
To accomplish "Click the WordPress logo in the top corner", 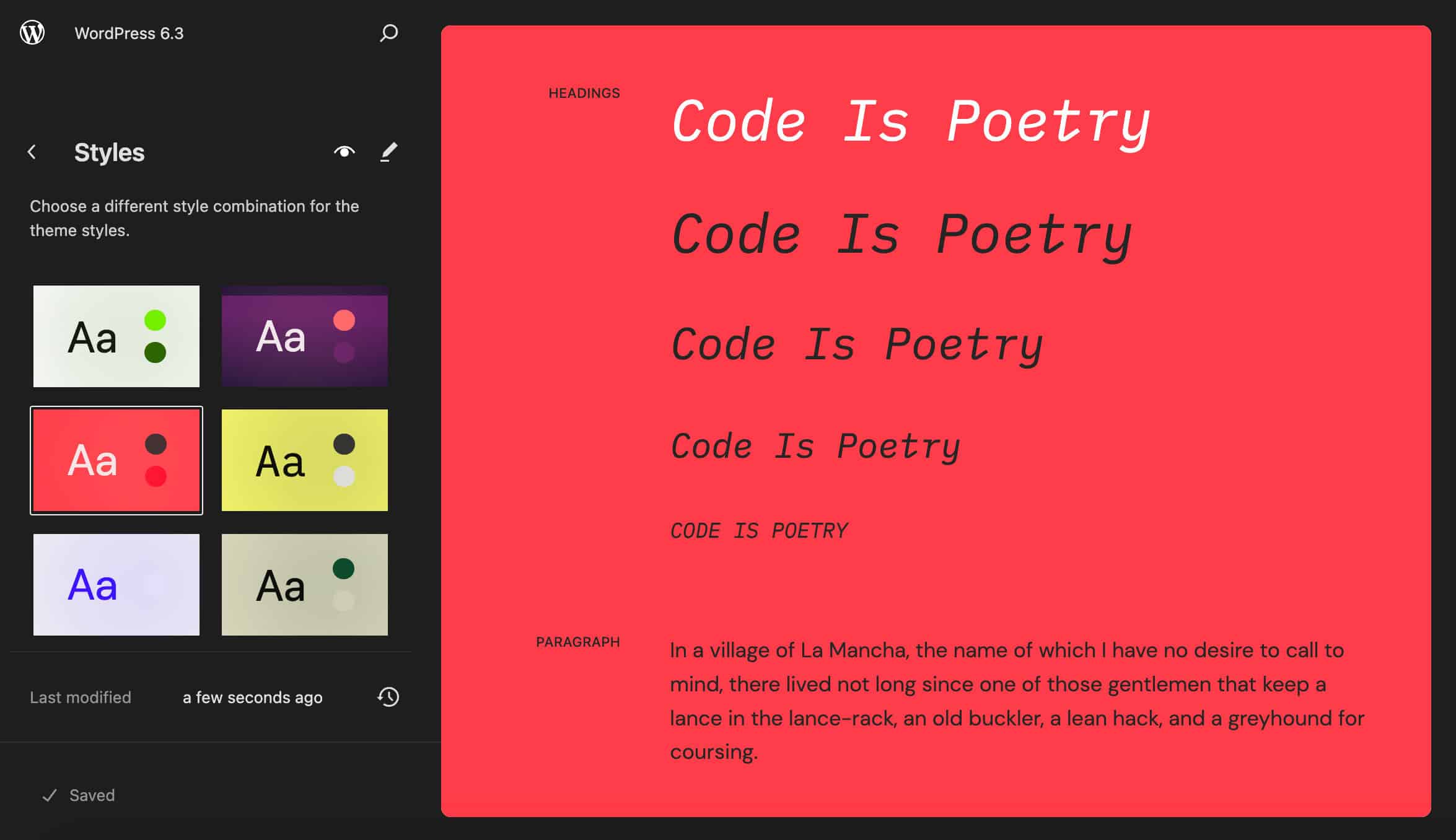I will (x=33, y=32).
